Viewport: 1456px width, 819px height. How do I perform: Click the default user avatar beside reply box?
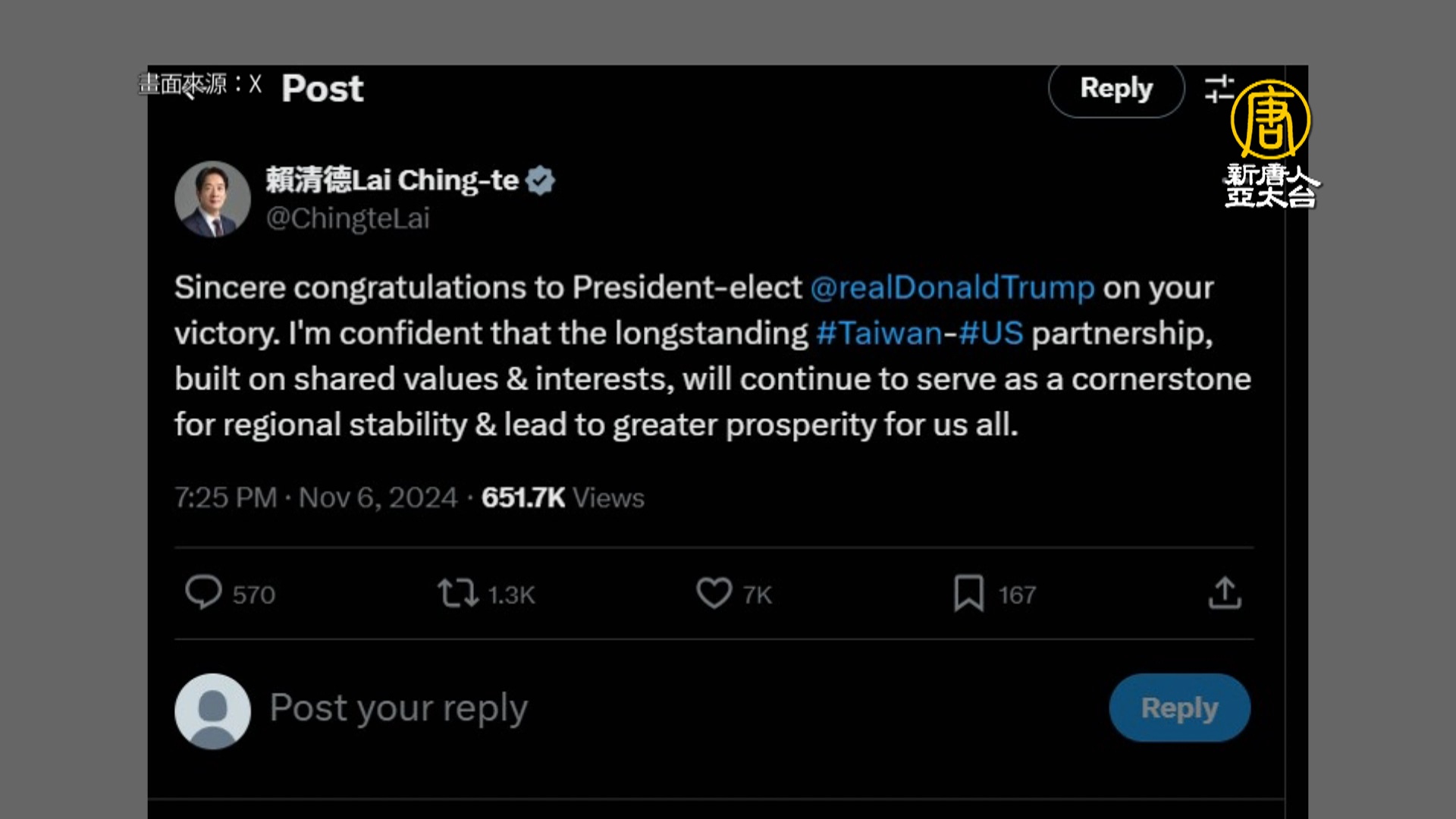[212, 711]
